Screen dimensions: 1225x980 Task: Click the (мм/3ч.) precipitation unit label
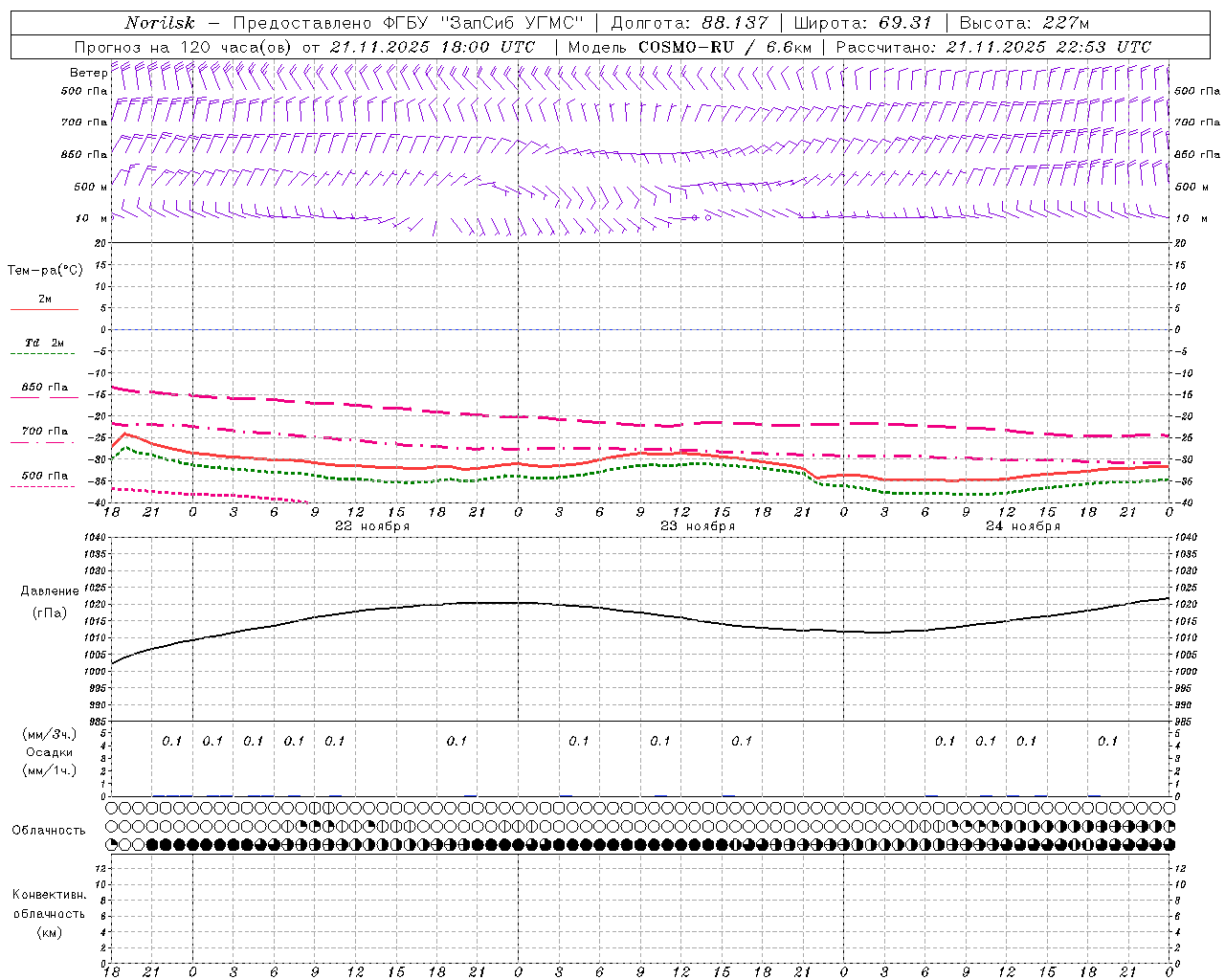tap(50, 734)
